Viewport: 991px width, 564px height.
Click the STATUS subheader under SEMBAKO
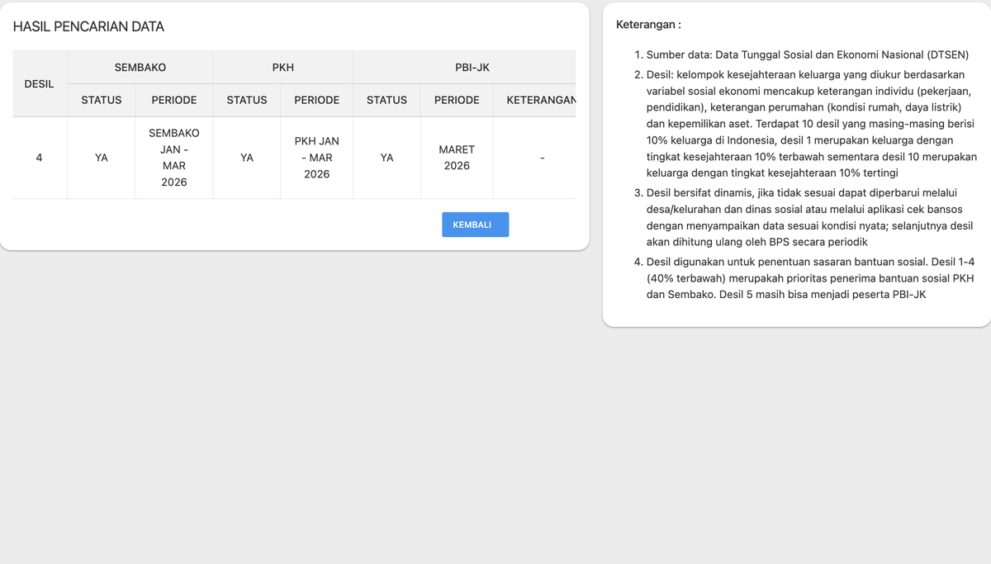click(101, 100)
